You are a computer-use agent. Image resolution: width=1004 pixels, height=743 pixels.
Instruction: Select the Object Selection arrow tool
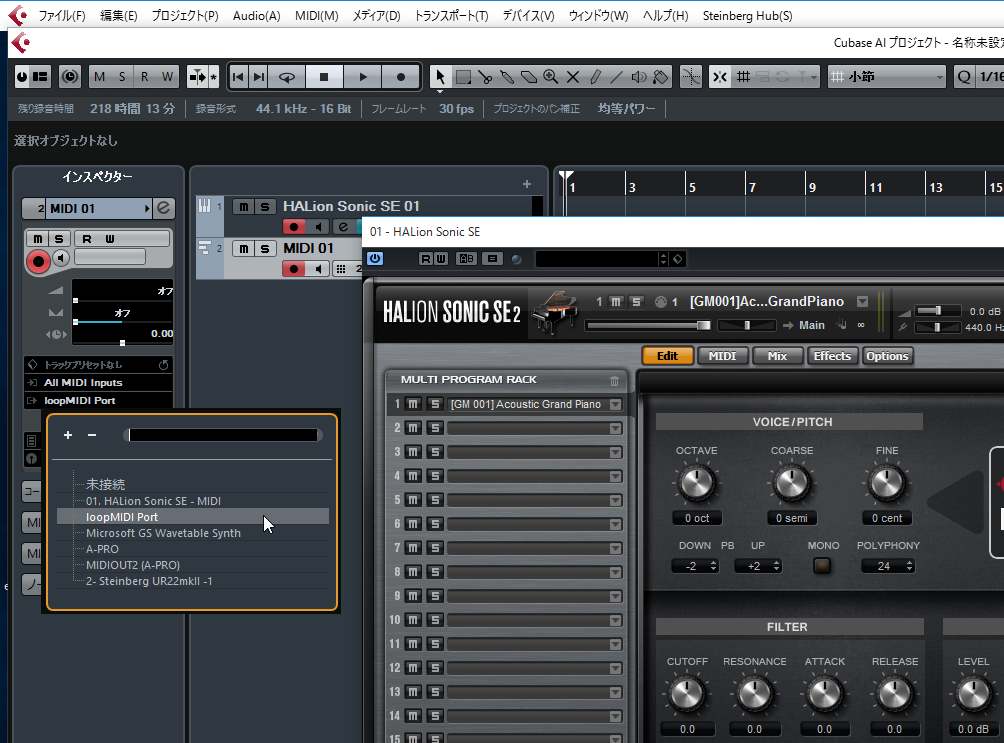pyautogui.click(x=440, y=78)
